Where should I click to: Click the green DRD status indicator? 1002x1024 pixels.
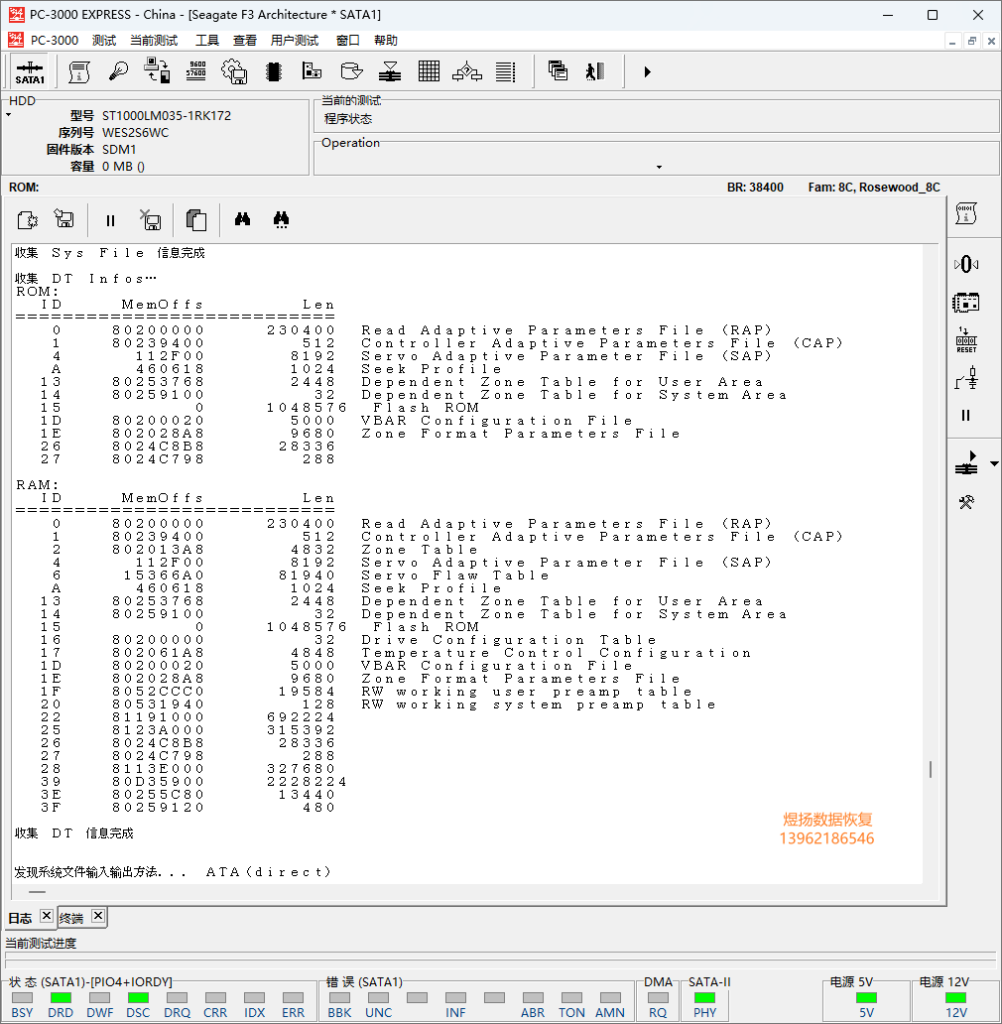pyautogui.click(x=60, y=997)
